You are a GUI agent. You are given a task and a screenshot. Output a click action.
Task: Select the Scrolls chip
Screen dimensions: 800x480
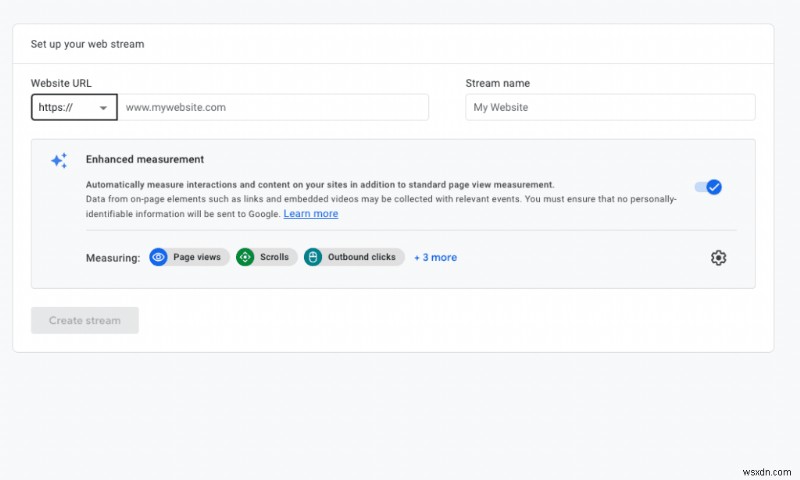pyautogui.click(x=267, y=257)
